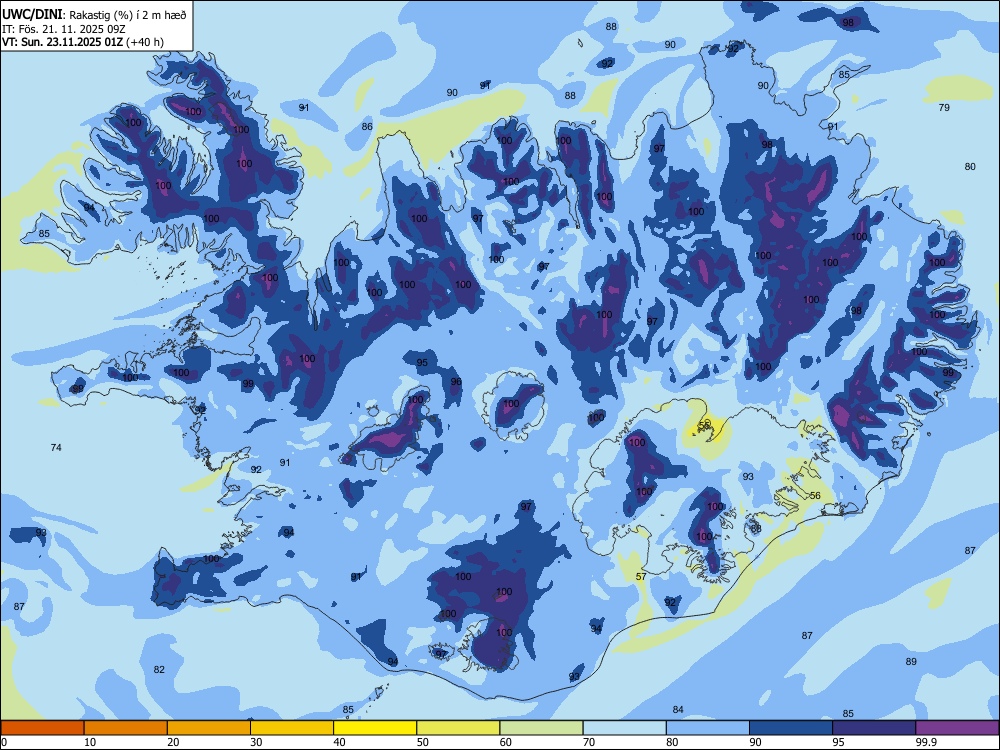Click the medium blue 80–90 legend swatch

[x=708, y=728]
